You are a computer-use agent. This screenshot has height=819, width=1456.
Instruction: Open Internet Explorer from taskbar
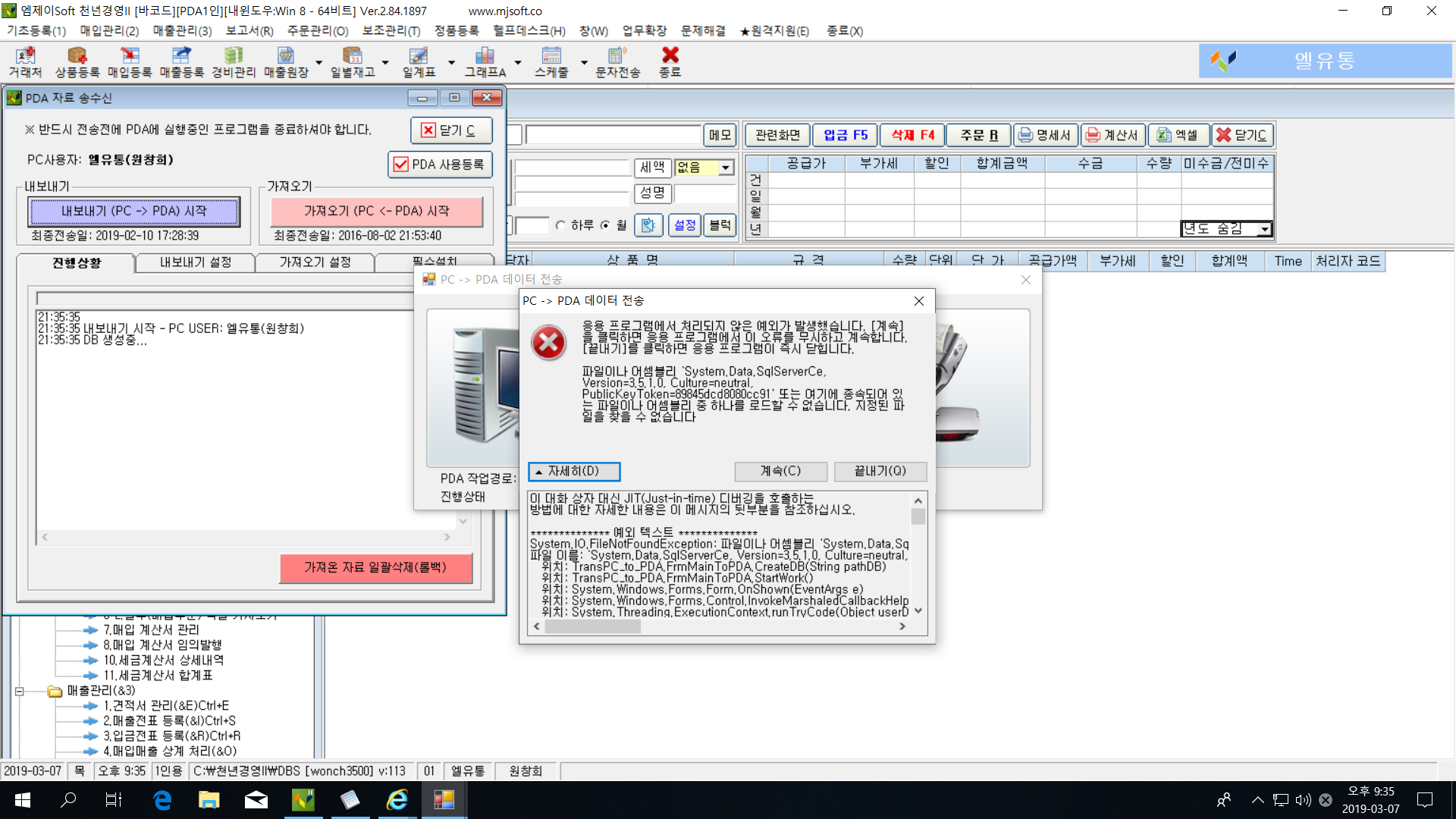coord(397,800)
